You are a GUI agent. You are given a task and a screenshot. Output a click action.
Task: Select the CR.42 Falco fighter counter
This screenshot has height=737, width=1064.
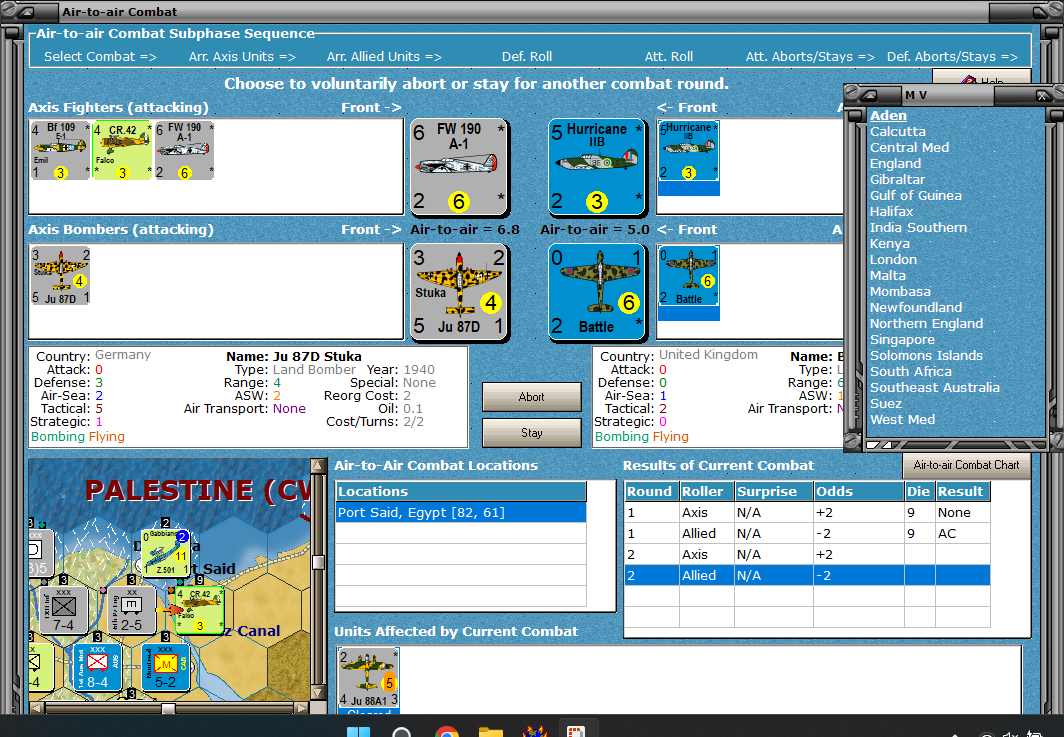click(x=122, y=151)
